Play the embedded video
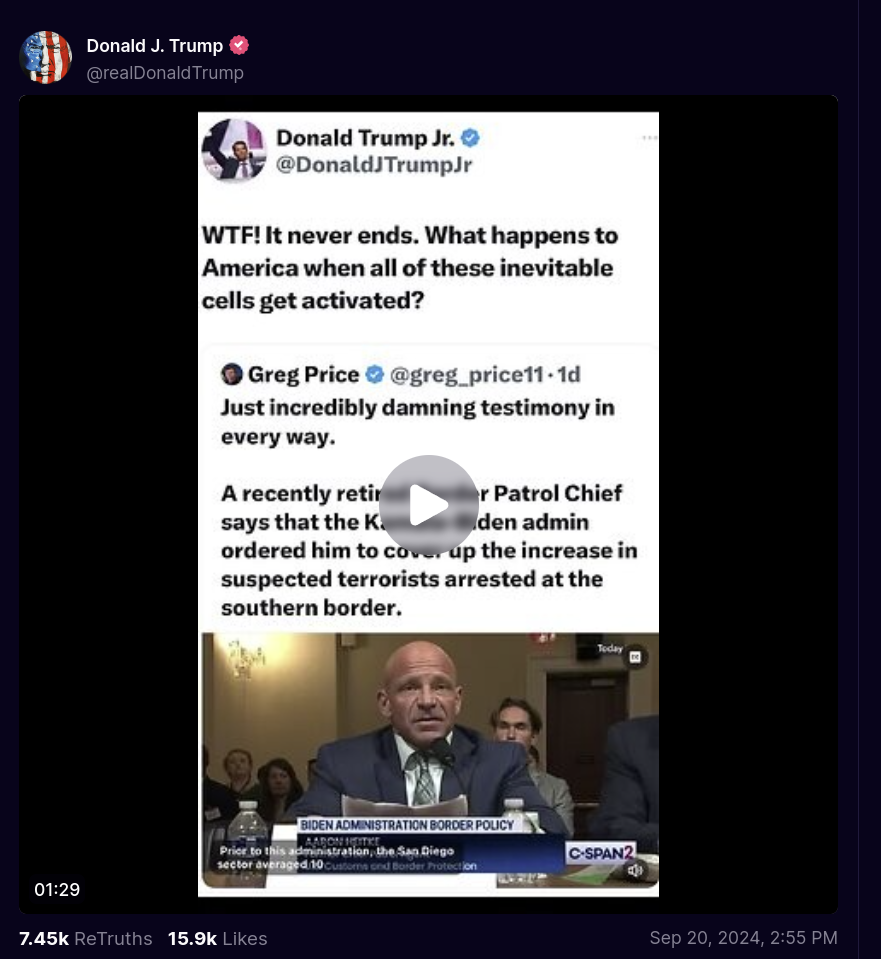This screenshot has height=959, width=881. 428,505
